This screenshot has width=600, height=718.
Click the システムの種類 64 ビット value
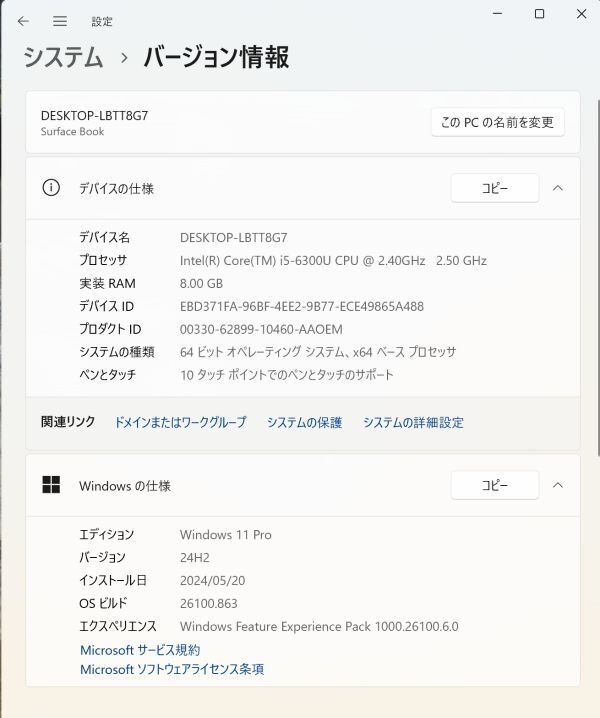tap(318, 352)
